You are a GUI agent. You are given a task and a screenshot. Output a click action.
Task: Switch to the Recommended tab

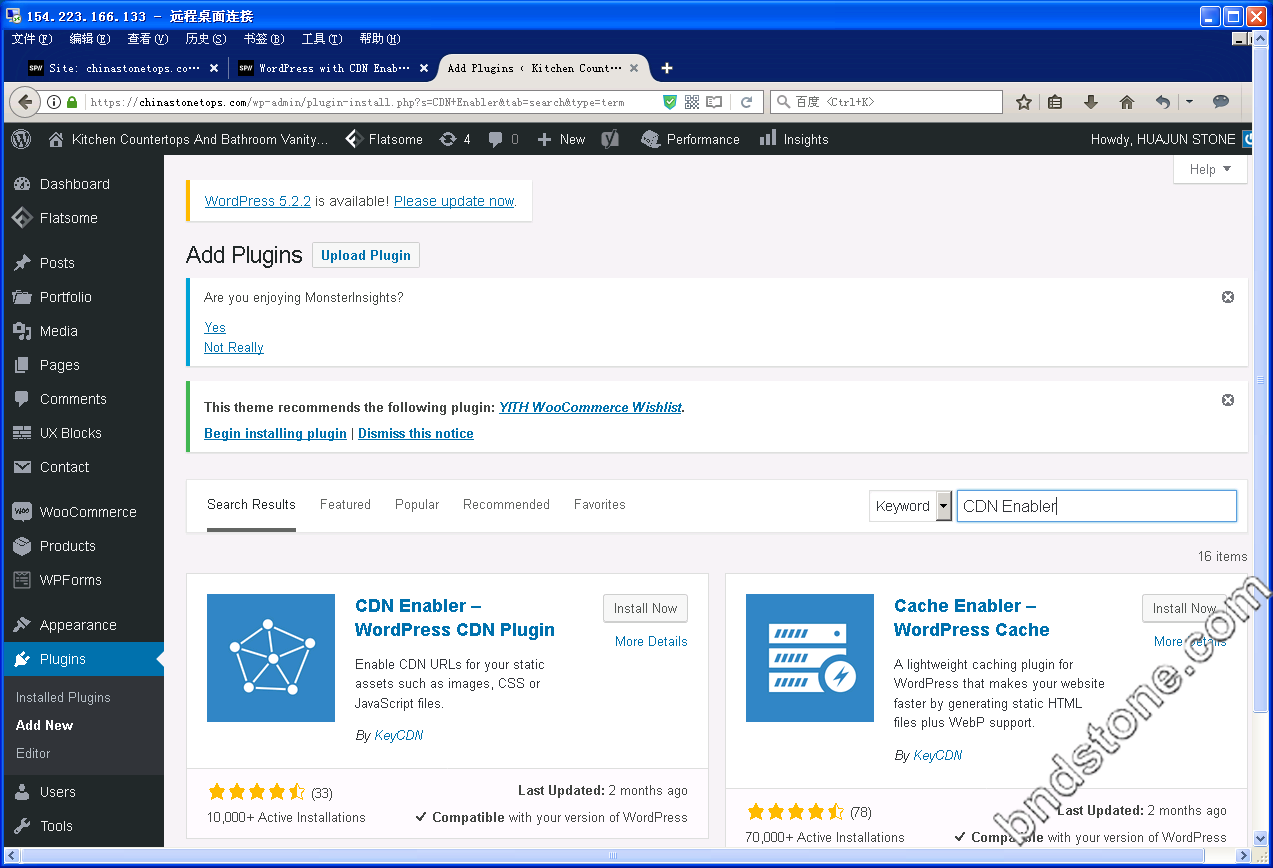pos(506,504)
